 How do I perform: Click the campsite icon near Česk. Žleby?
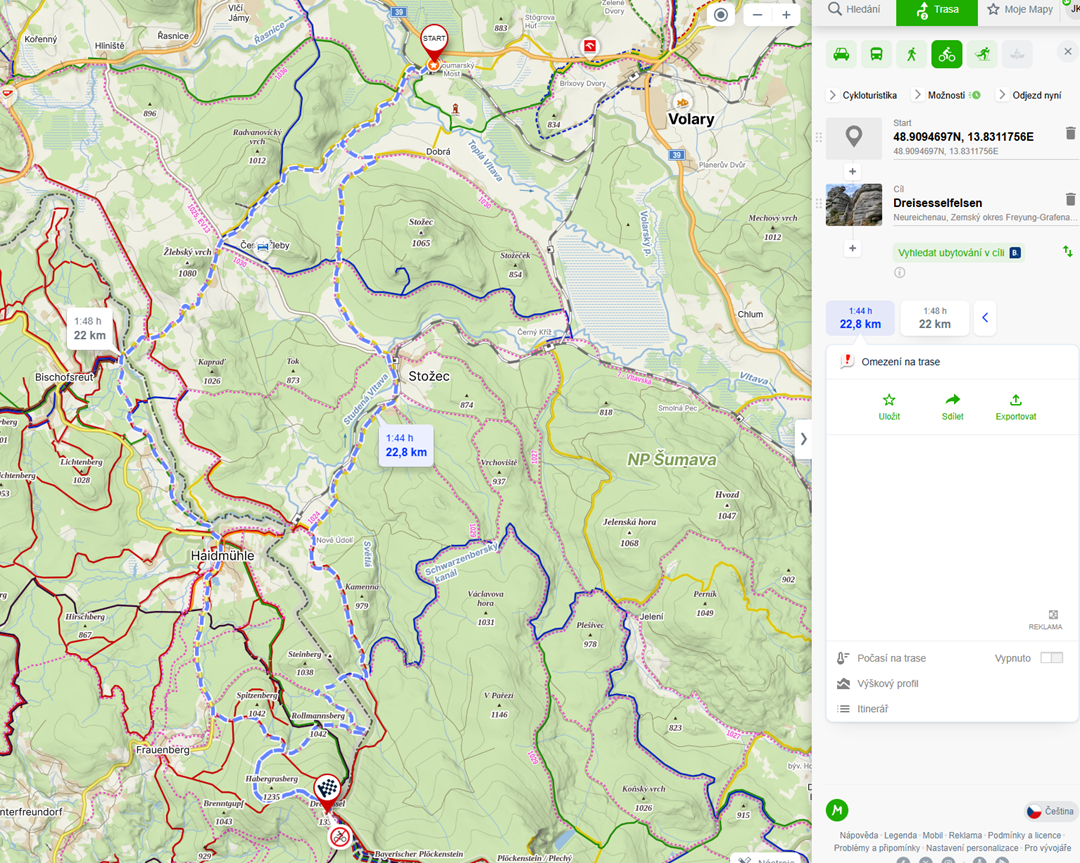tap(262, 246)
